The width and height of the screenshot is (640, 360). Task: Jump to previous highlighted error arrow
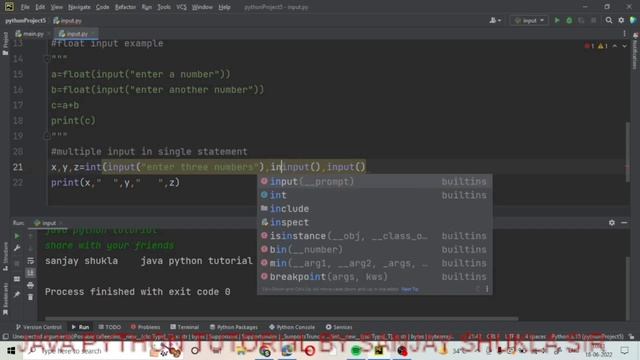(x=615, y=46)
